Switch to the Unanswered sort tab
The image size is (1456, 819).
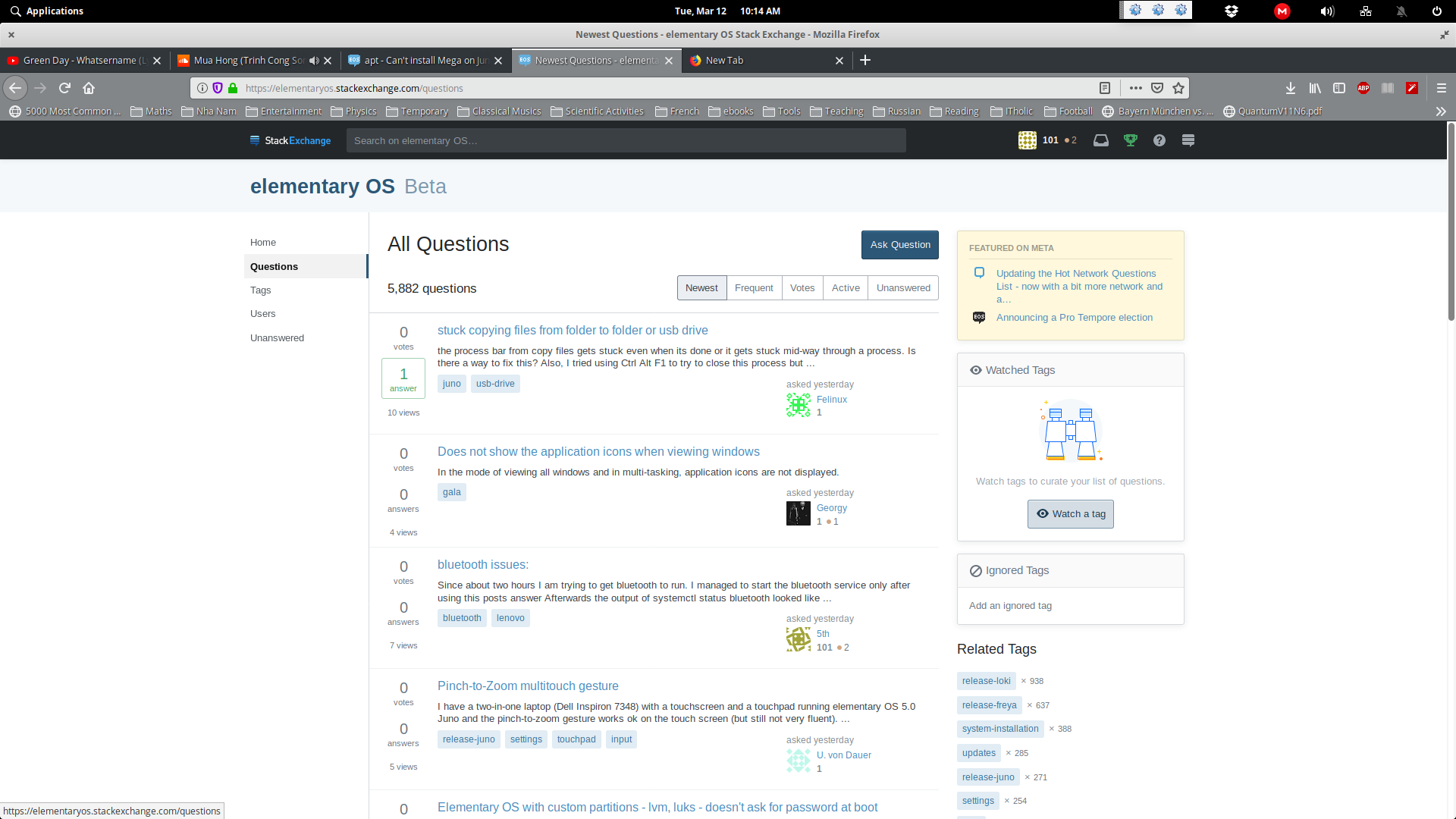coord(902,288)
